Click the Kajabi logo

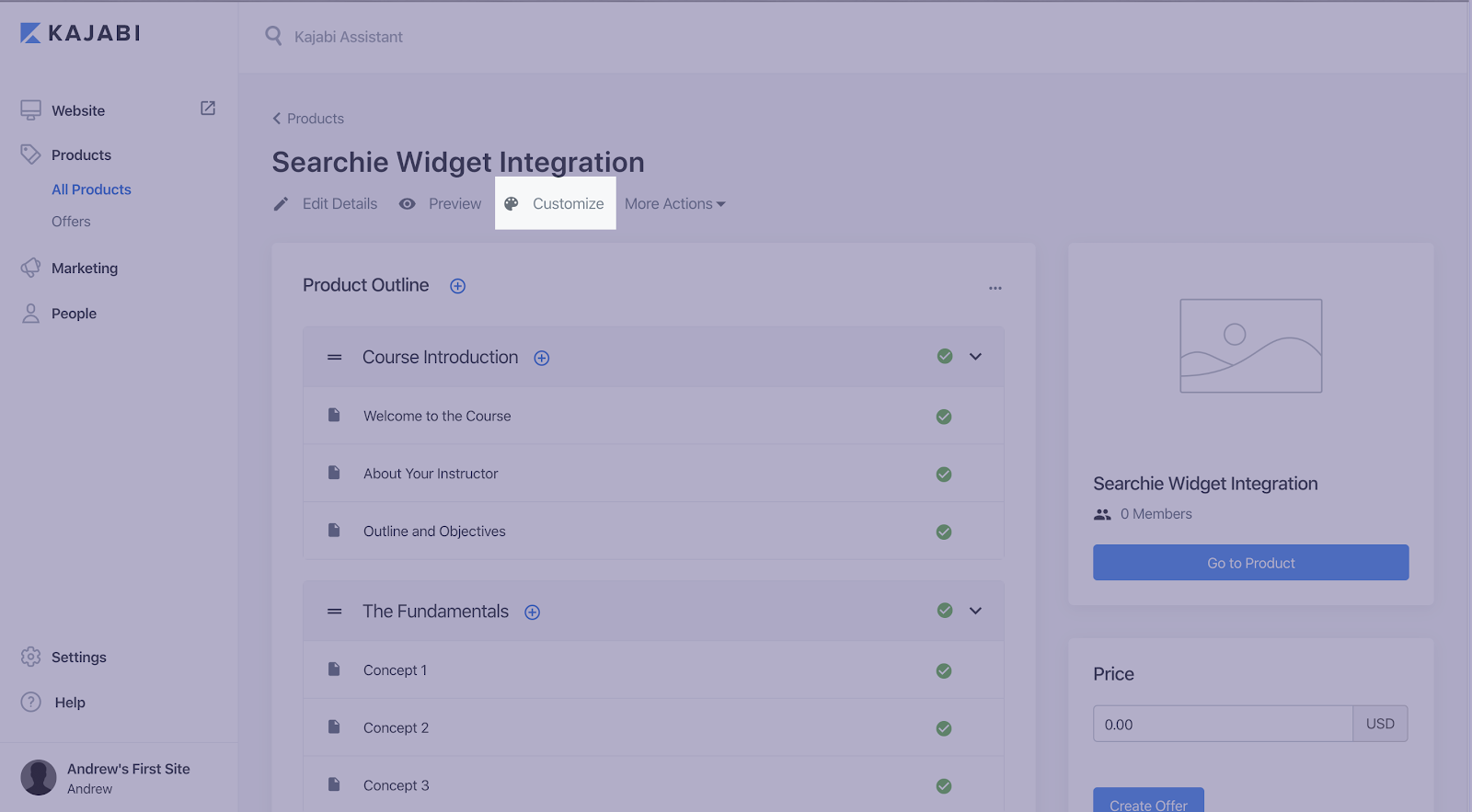click(x=80, y=33)
